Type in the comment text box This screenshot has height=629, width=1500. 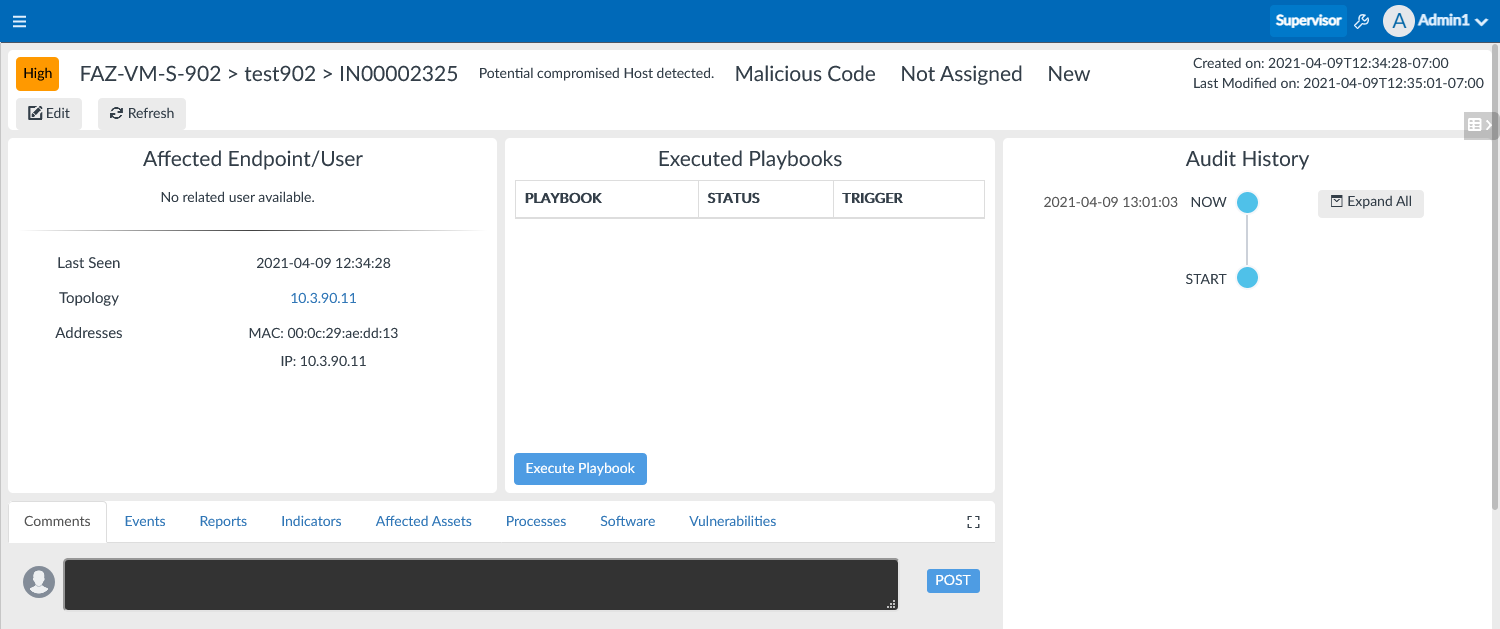[x=480, y=584]
